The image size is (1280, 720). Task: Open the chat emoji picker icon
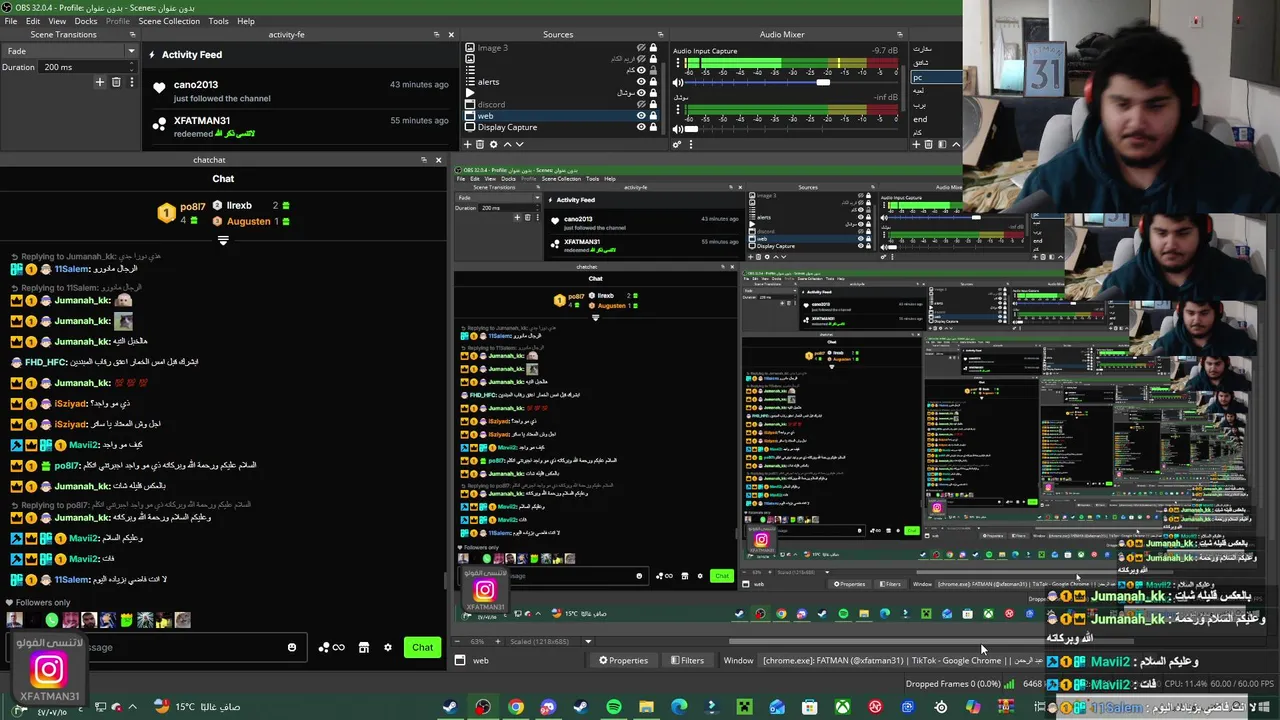[292, 647]
